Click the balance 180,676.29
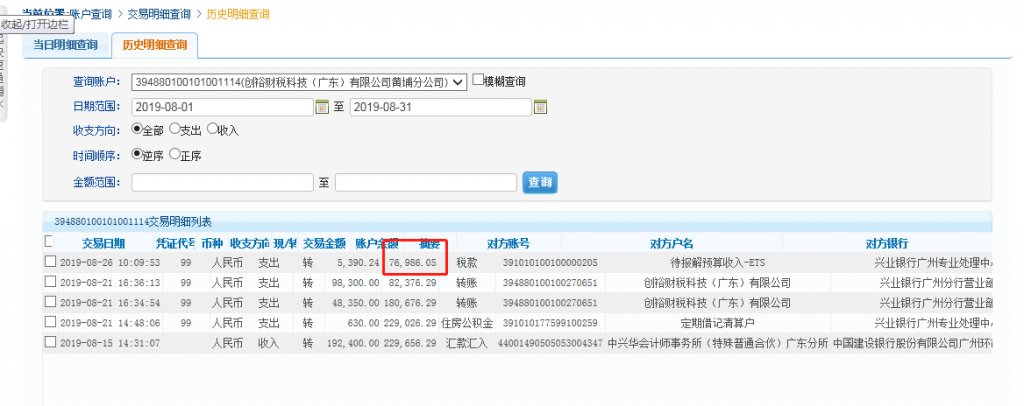This screenshot has height=406, width=1024. [x=410, y=304]
